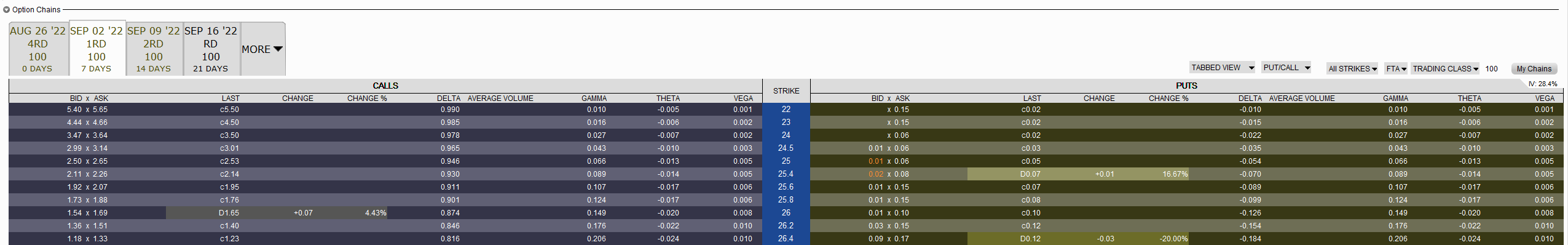Click the DELTA header under CALLS

coord(449,98)
